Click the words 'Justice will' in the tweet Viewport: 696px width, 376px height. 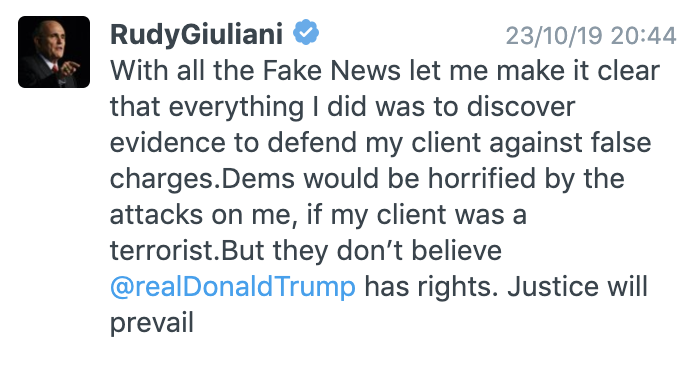point(577,286)
